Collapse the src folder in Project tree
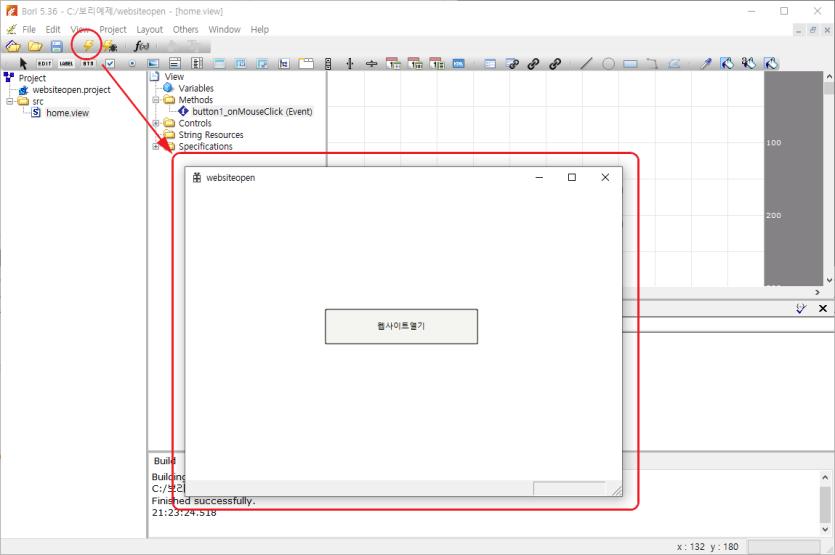Screen dimensions: 835x555 (10, 101)
